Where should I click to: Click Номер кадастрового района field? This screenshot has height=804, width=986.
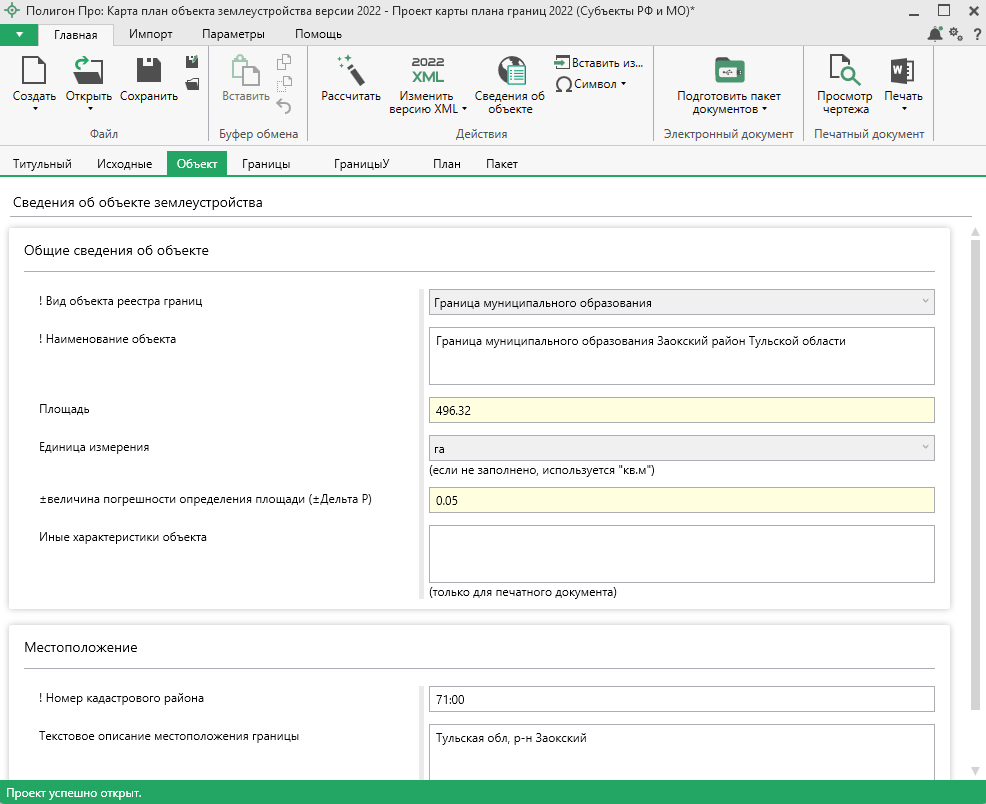tap(681, 698)
